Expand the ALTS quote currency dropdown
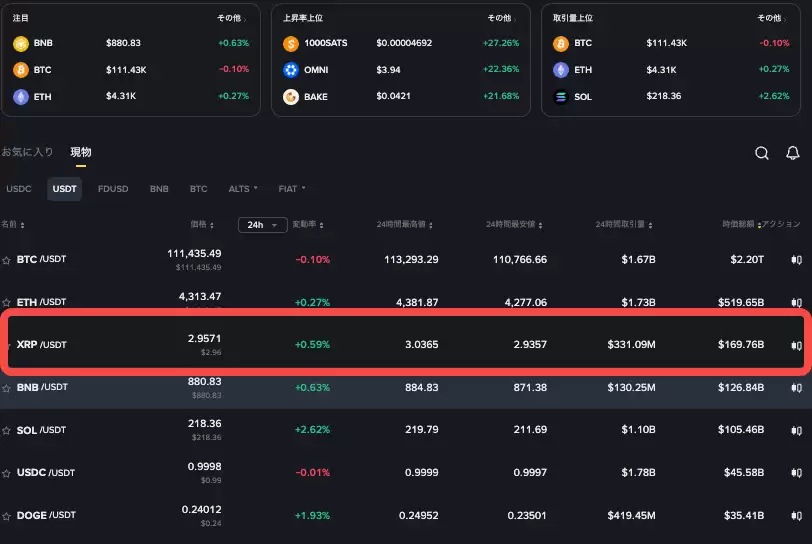 [x=243, y=188]
